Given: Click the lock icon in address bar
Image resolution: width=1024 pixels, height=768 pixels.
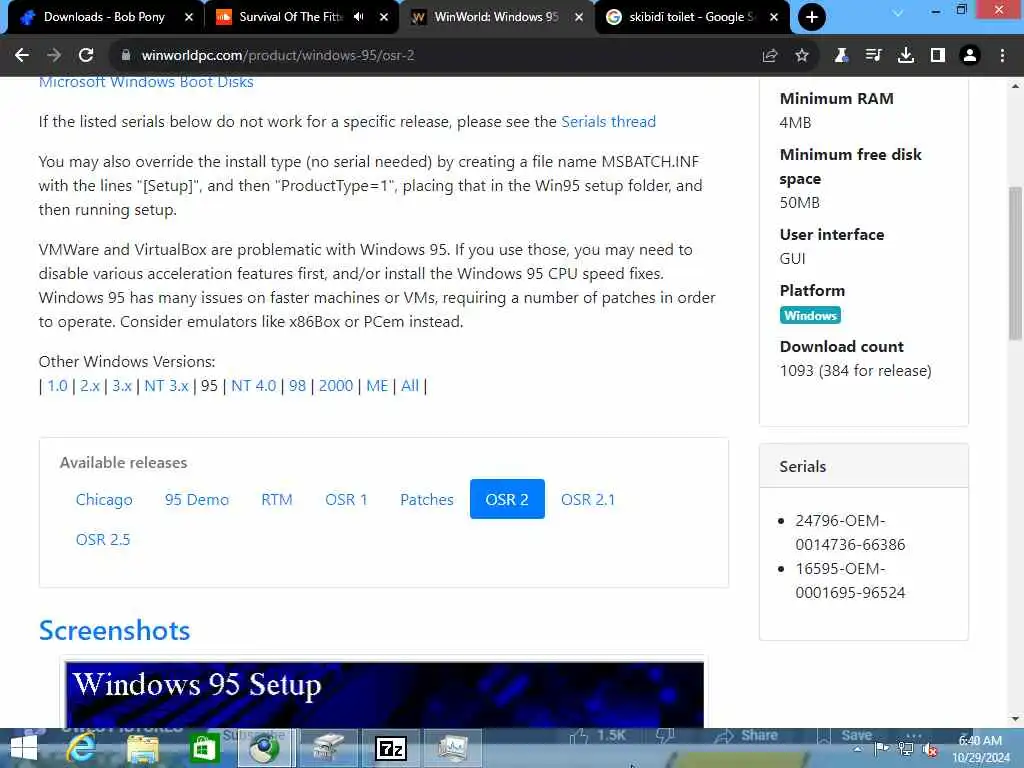Looking at the screenshot, I should 126,56.
